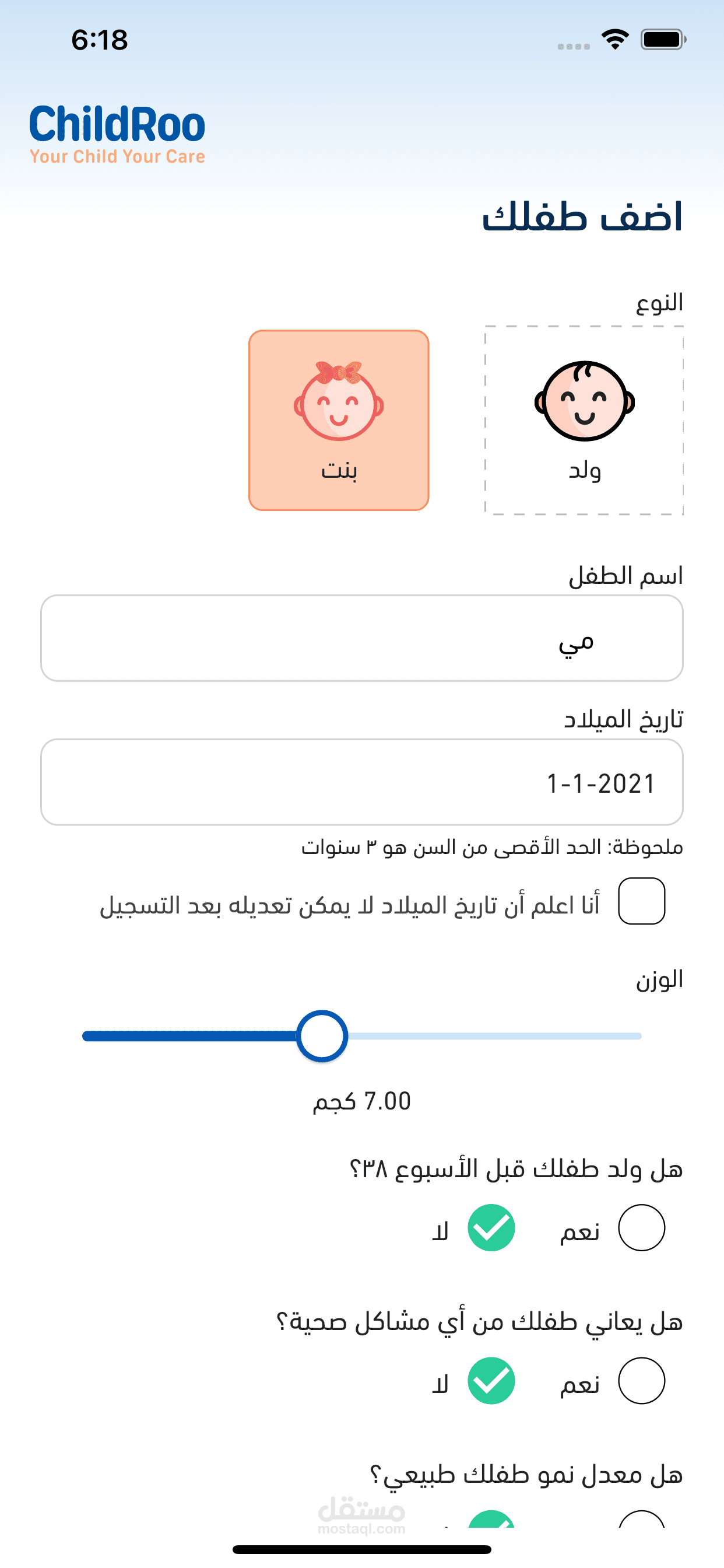
Task: Tap the Your Child Your Care tagline
Action: tap(117, 156)
